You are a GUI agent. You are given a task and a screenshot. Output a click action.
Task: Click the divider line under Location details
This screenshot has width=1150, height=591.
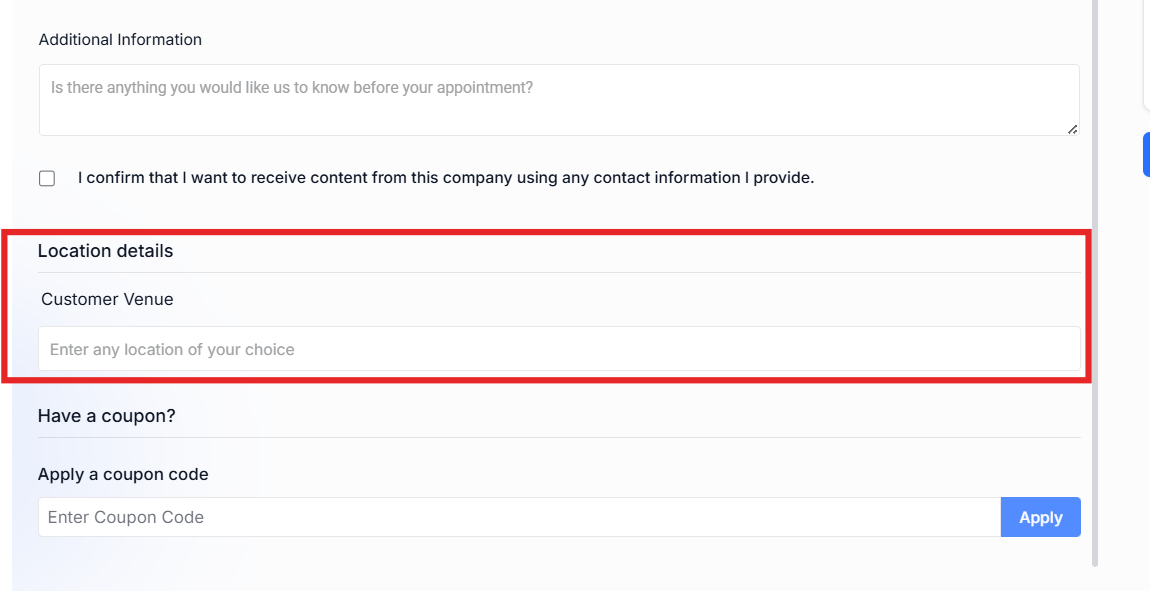(x=558, y=272)
